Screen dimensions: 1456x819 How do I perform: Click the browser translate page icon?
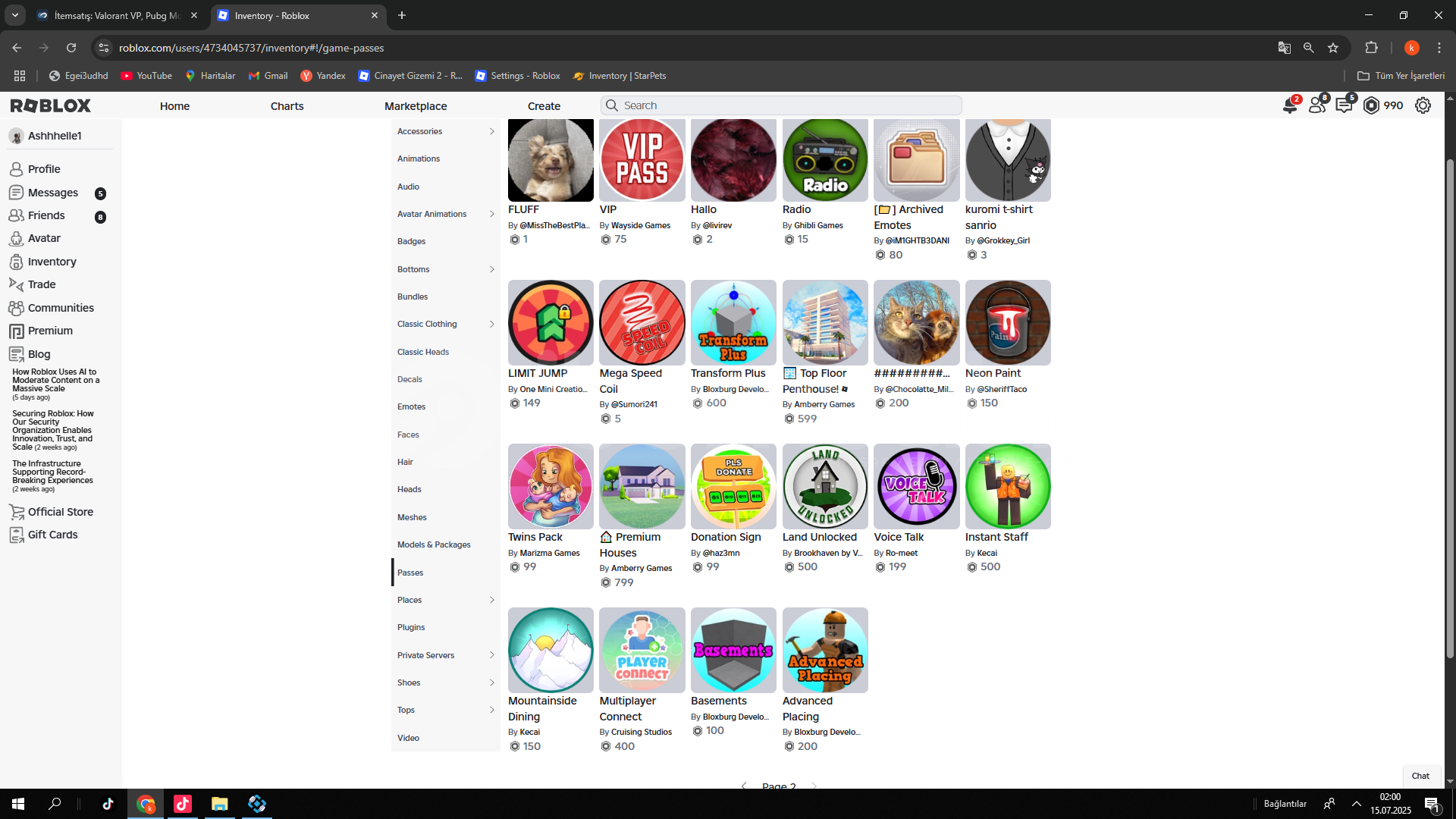point(1284,48)
